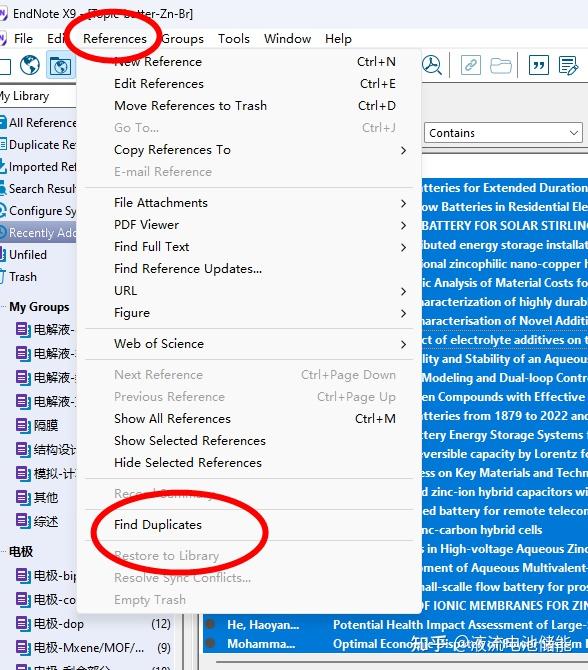The width and height of the screenshot is (588, 670).
Task: Click the Open Link chain icon
Action: tap(471, 65)
